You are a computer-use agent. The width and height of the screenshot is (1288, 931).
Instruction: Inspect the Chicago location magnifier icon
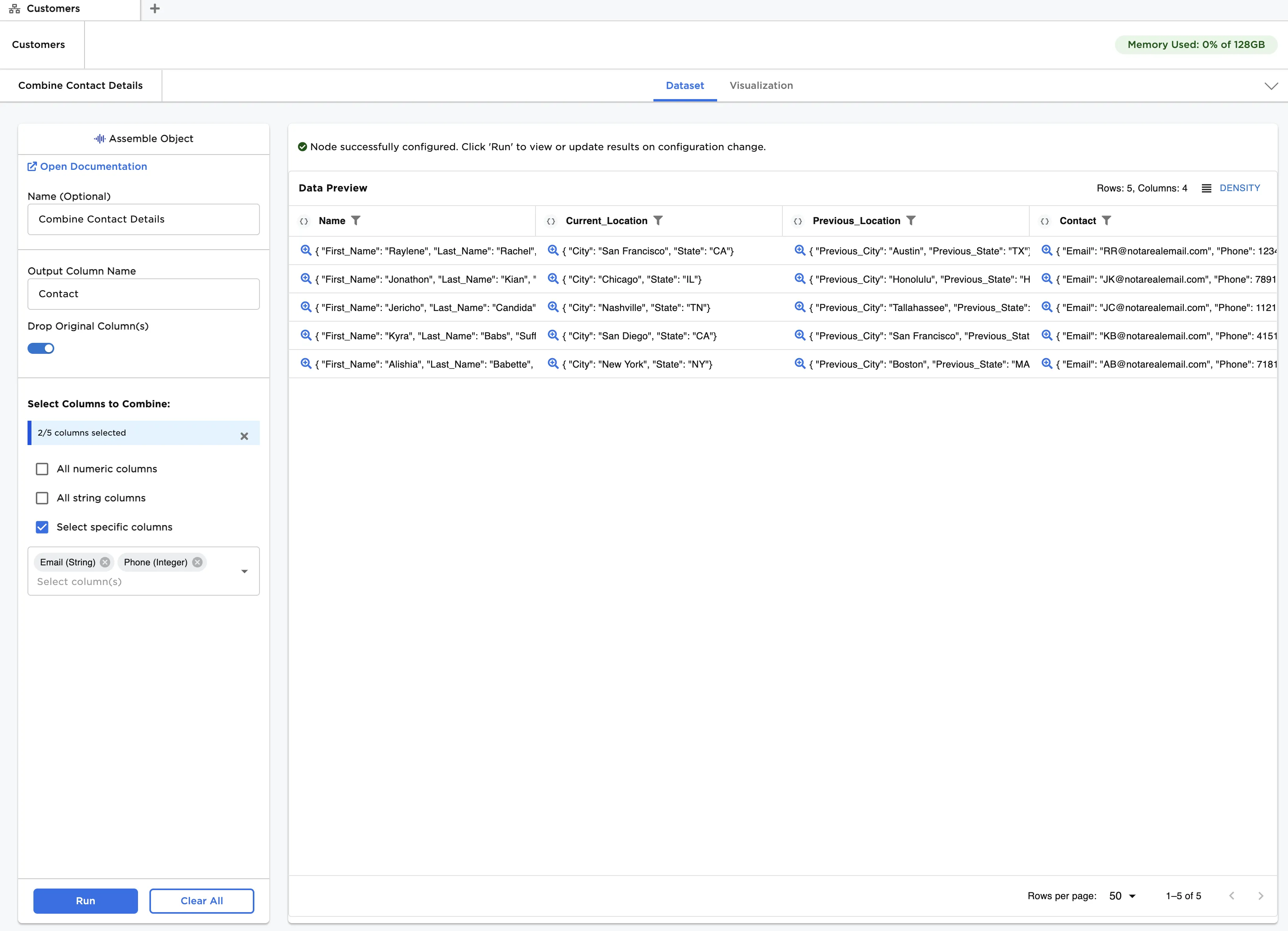point(552,279)
